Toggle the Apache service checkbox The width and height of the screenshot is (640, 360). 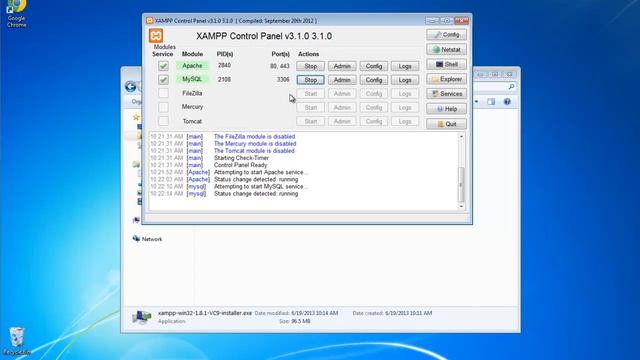(x=163, y=66)
